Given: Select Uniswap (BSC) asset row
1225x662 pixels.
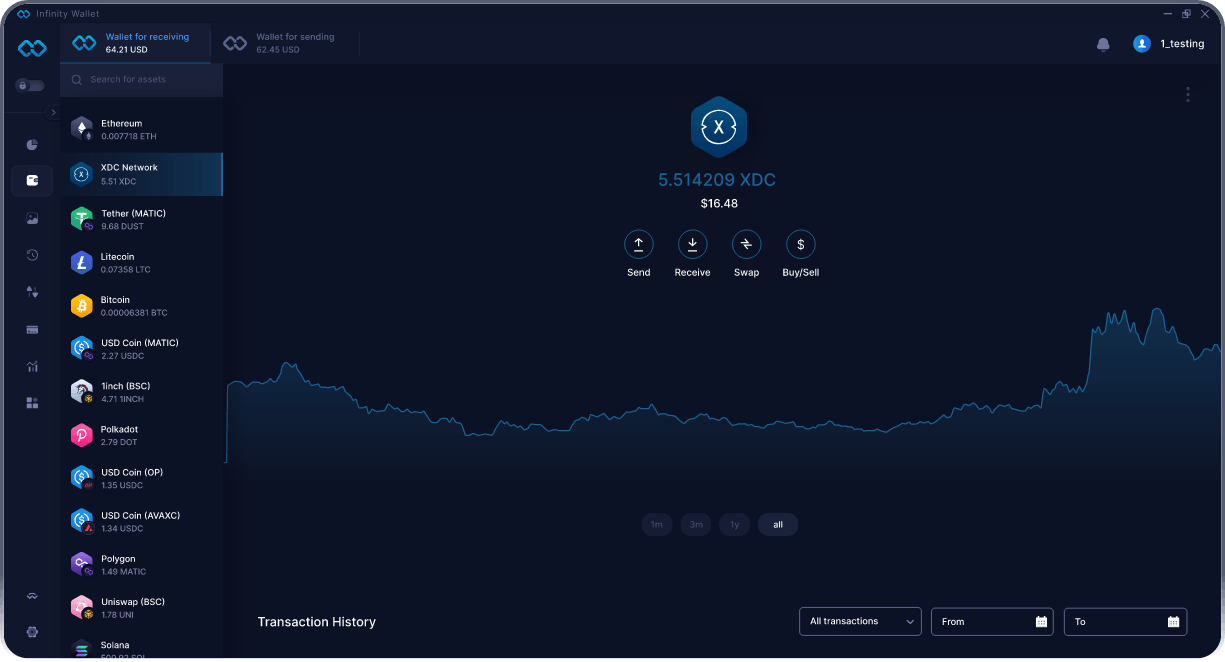Looking at the screenshot, I should pos(142,608).
